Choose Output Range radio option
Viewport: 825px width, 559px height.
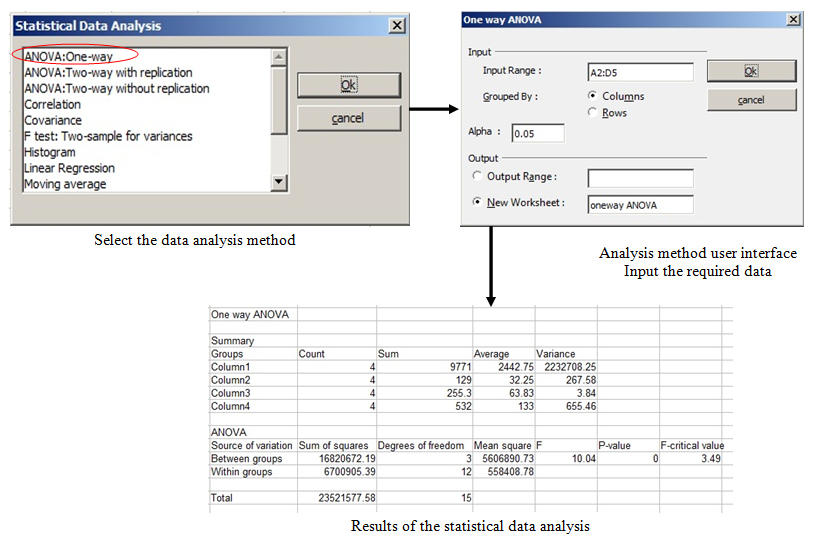[476, 177]
